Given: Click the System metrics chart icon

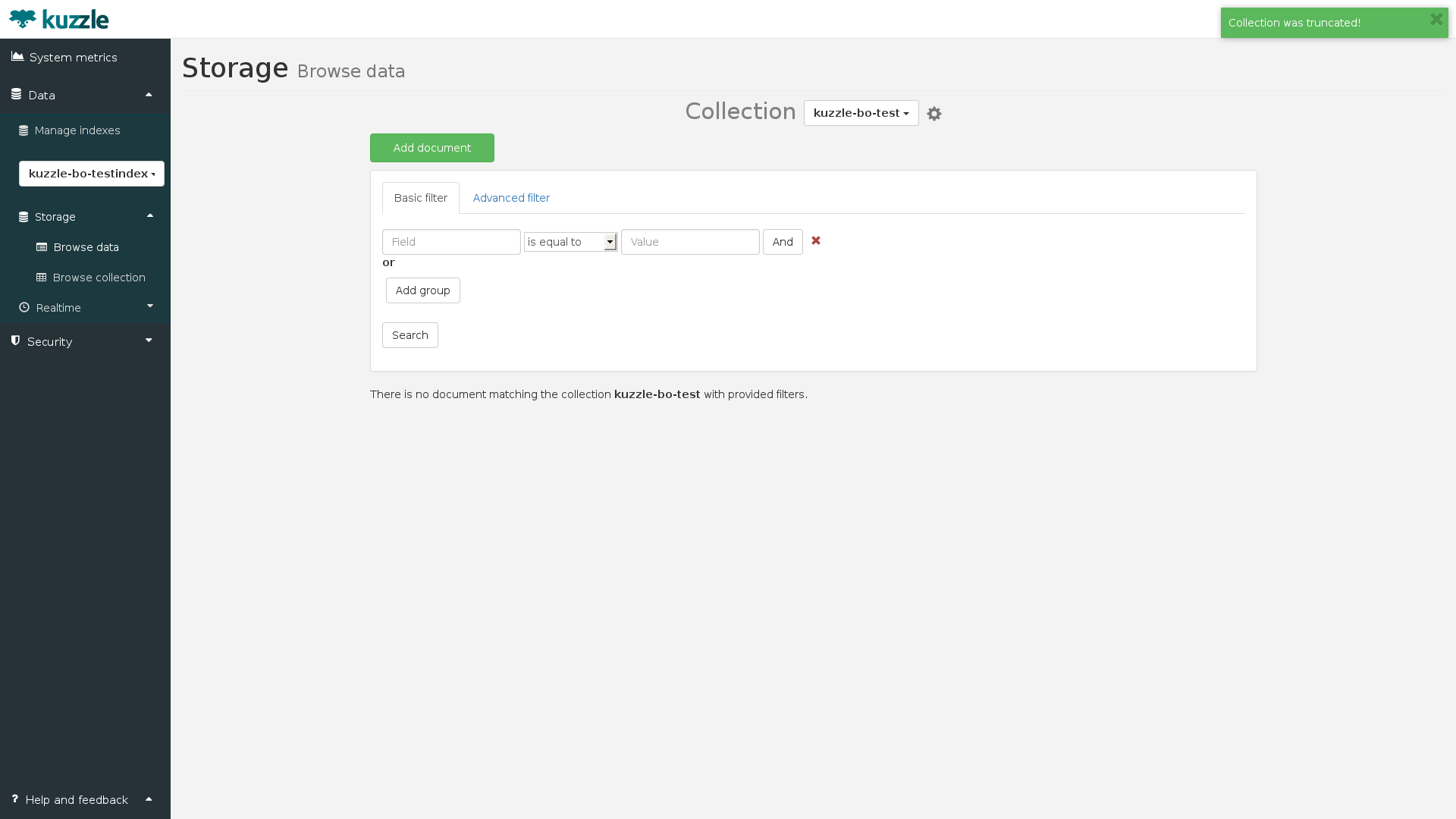Looking at the screenshot, I should [x=17, y=57].
